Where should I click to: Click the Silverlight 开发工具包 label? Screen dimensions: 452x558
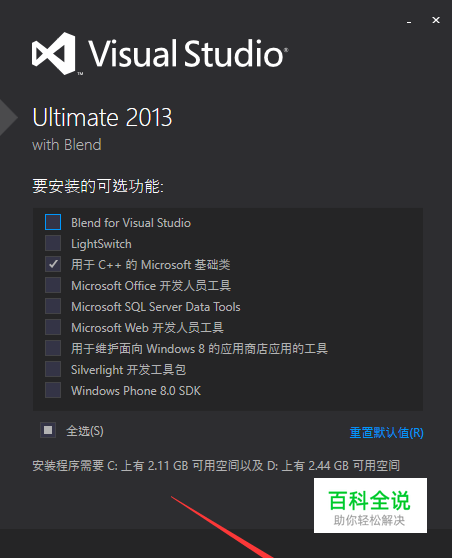click(128, 370)
